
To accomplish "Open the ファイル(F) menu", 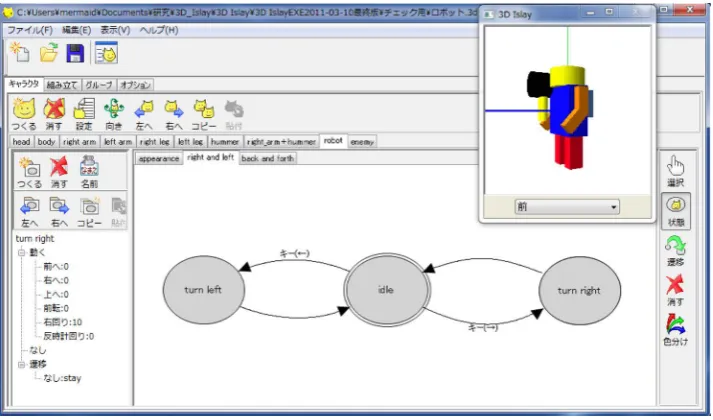I will [30, 30].
